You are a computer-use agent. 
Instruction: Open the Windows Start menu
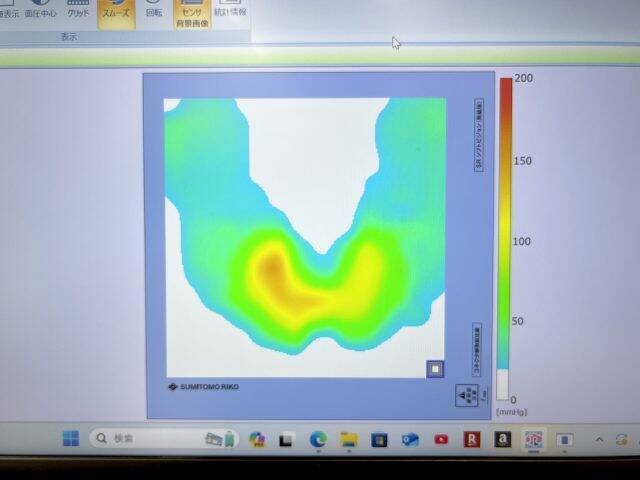point(71,439)
